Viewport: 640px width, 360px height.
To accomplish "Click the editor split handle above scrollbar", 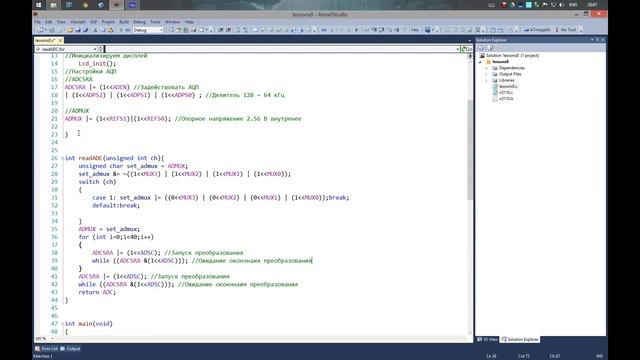I will pyautogui.click(x=470, y=56).
